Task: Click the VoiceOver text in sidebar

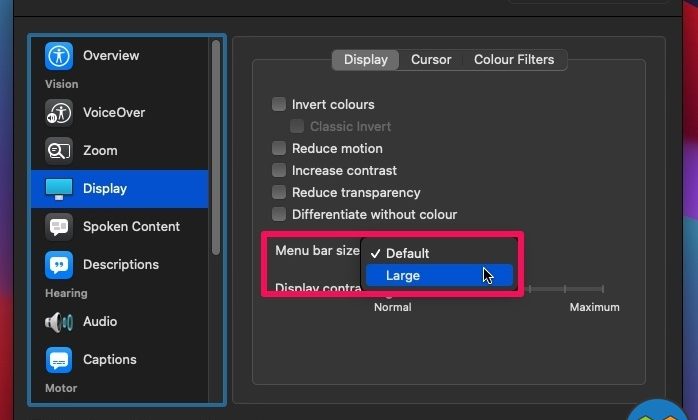Action: (114, 113)
